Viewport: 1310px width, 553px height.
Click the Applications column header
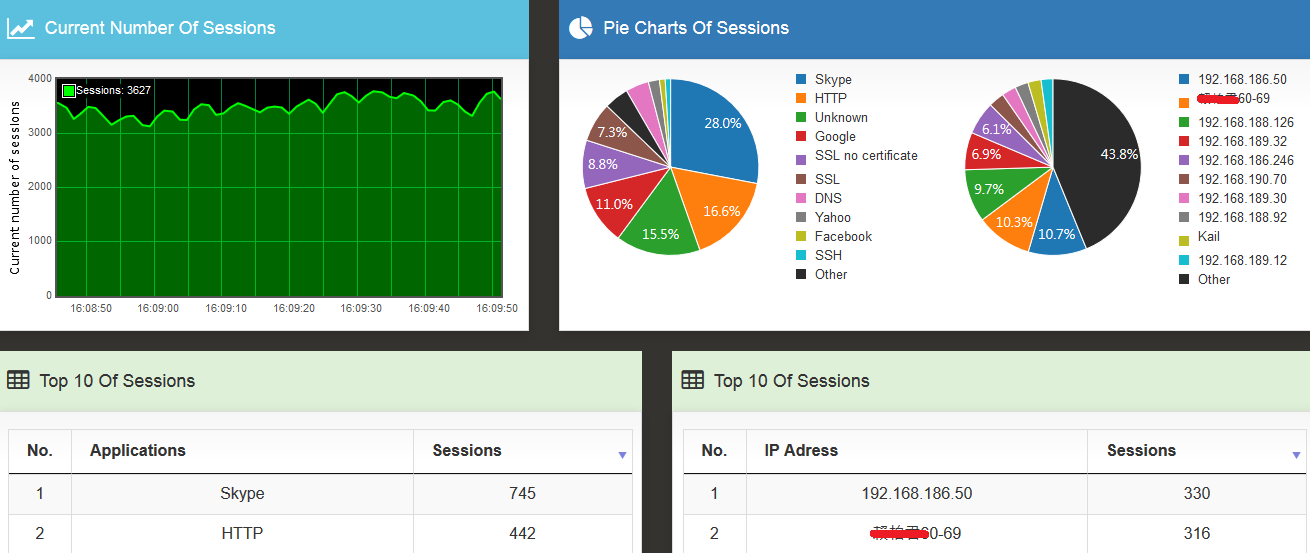click(138, 451)
